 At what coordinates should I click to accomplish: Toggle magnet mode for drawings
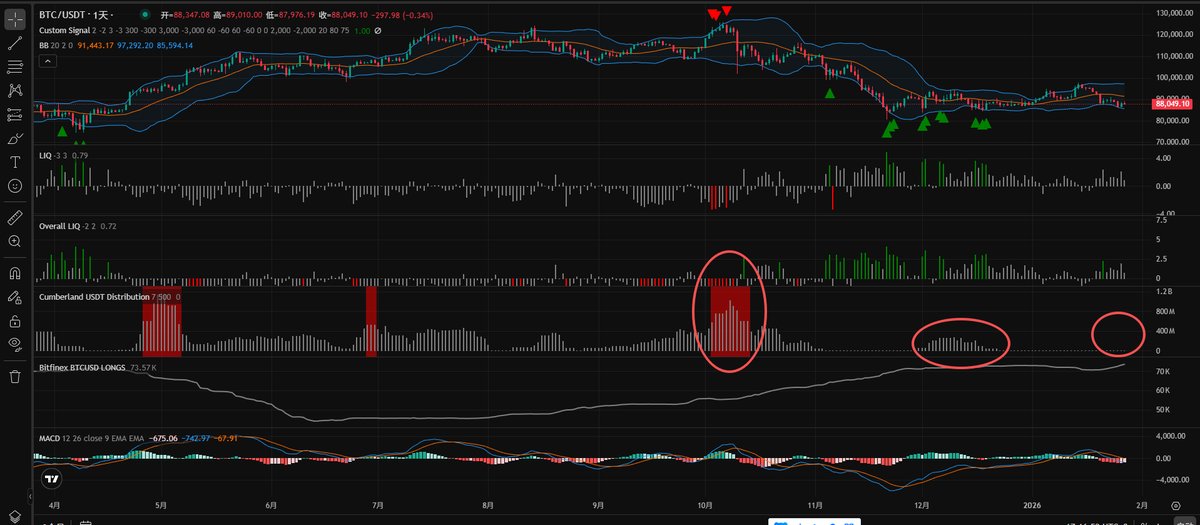(15, 271)
